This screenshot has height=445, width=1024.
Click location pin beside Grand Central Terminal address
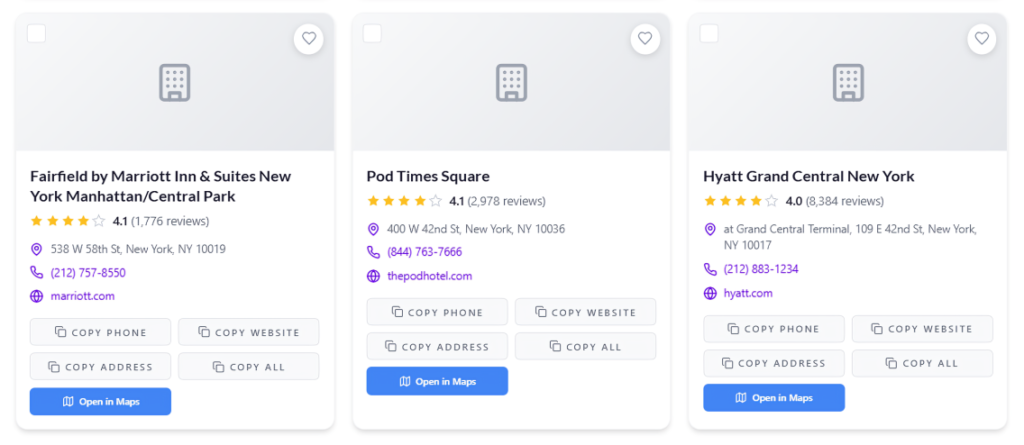(710, 229)
